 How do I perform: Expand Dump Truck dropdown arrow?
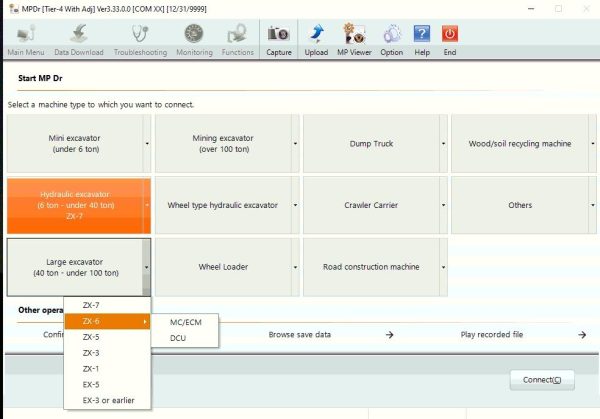pyautogui.click(x=443, y=143)
